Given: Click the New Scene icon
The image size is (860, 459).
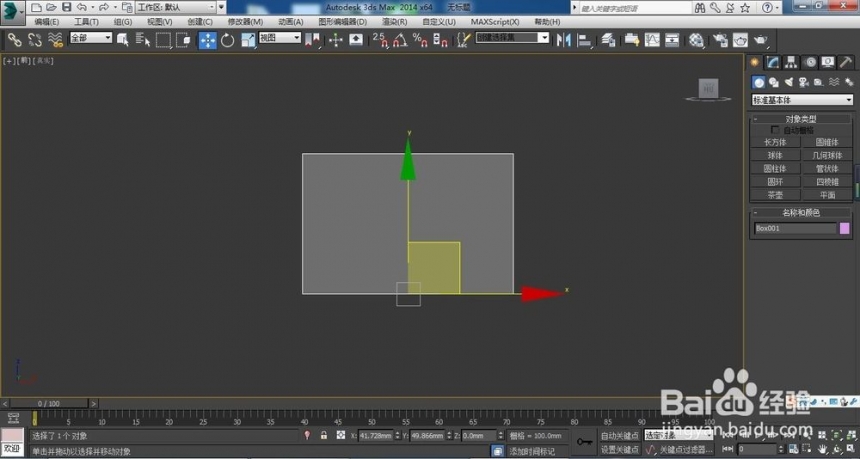Looking at the screenshot, I should (x=36, y=8).
